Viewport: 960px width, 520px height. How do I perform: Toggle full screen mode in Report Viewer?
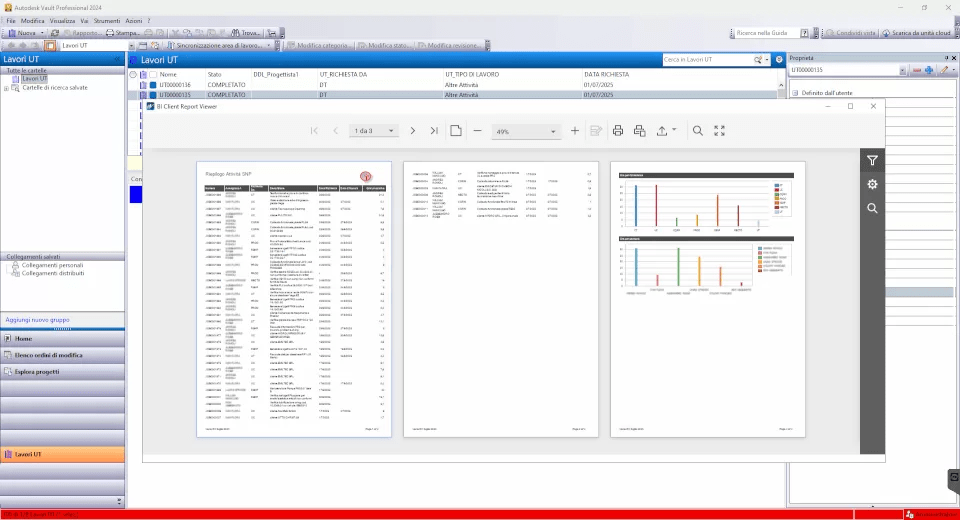coord(719,130)
